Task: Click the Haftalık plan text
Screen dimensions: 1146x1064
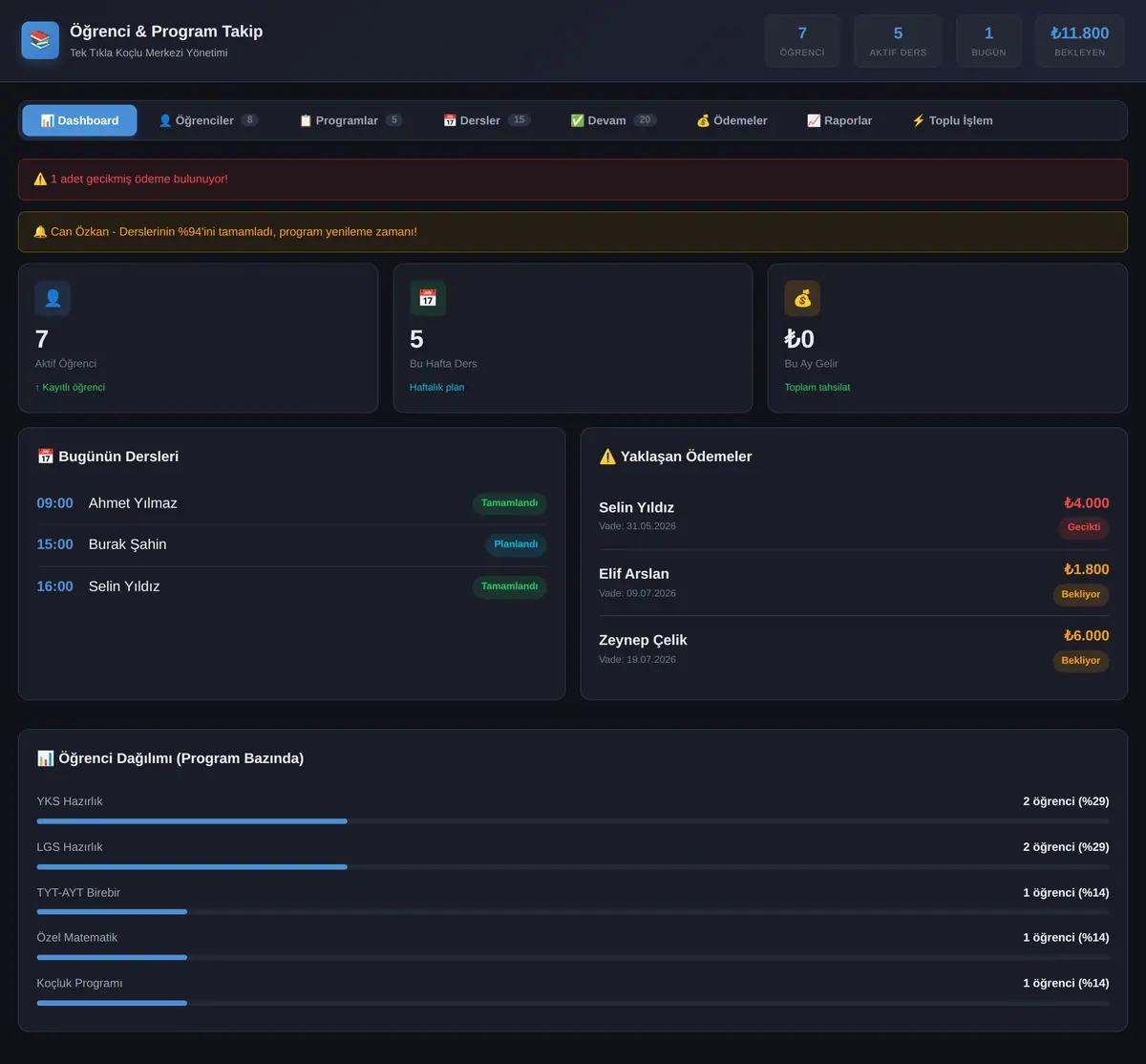Action: click(437, 388)
